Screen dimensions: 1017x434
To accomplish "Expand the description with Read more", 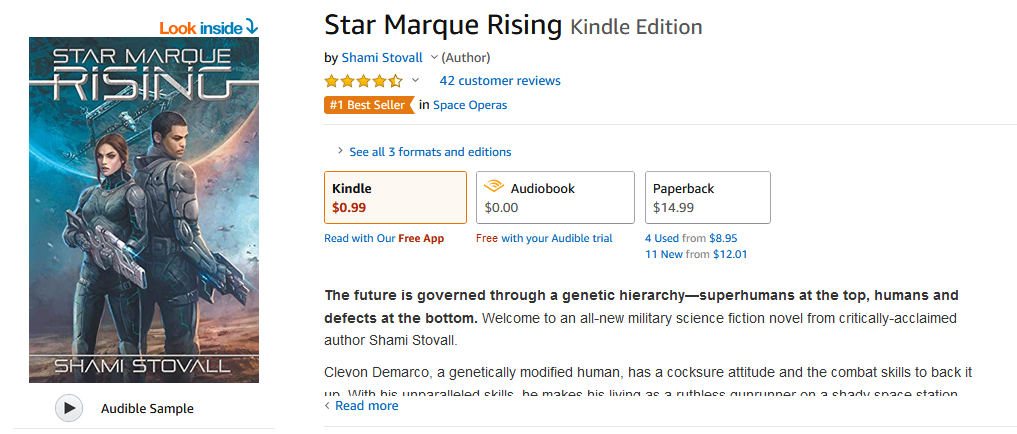I will 366,406.
